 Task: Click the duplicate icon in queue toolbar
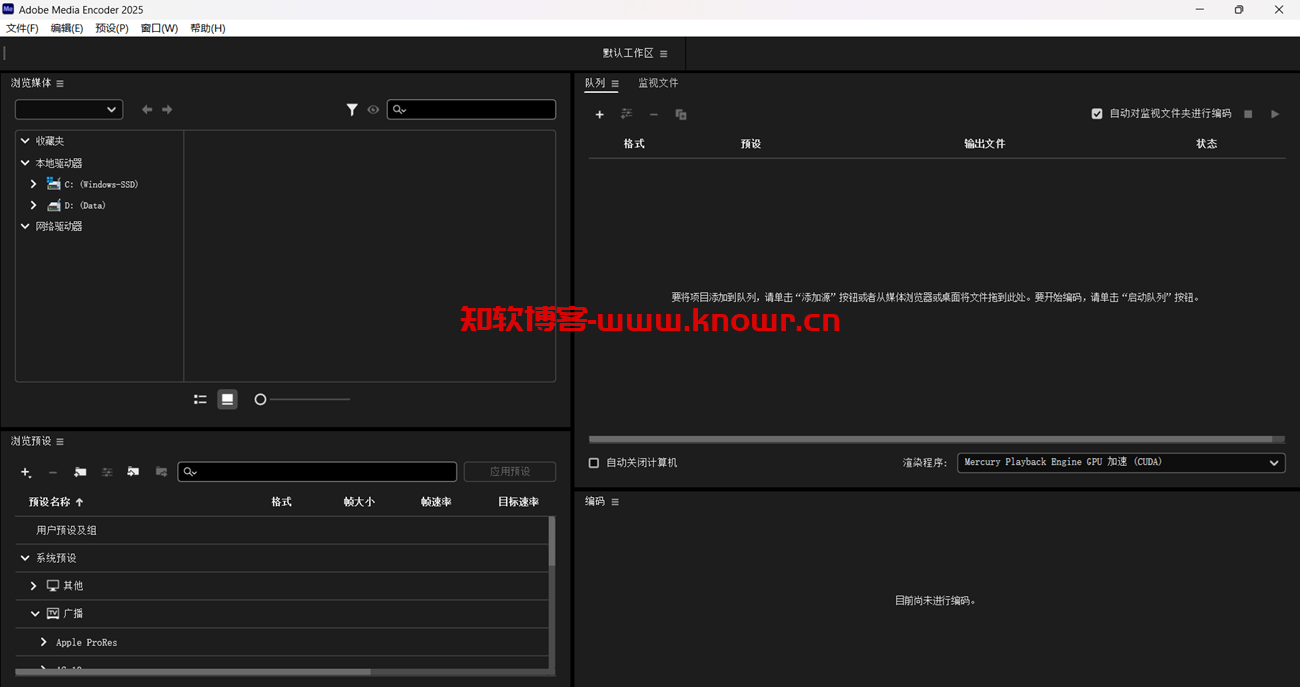point(681,115)
